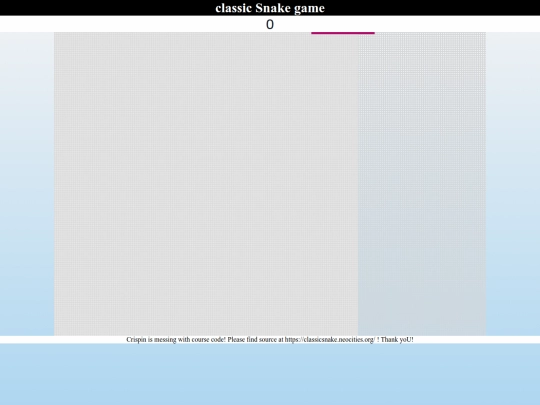Click the magenta snake bar atop the board
The image size is (540, 405).
click(x=343, y=33)
